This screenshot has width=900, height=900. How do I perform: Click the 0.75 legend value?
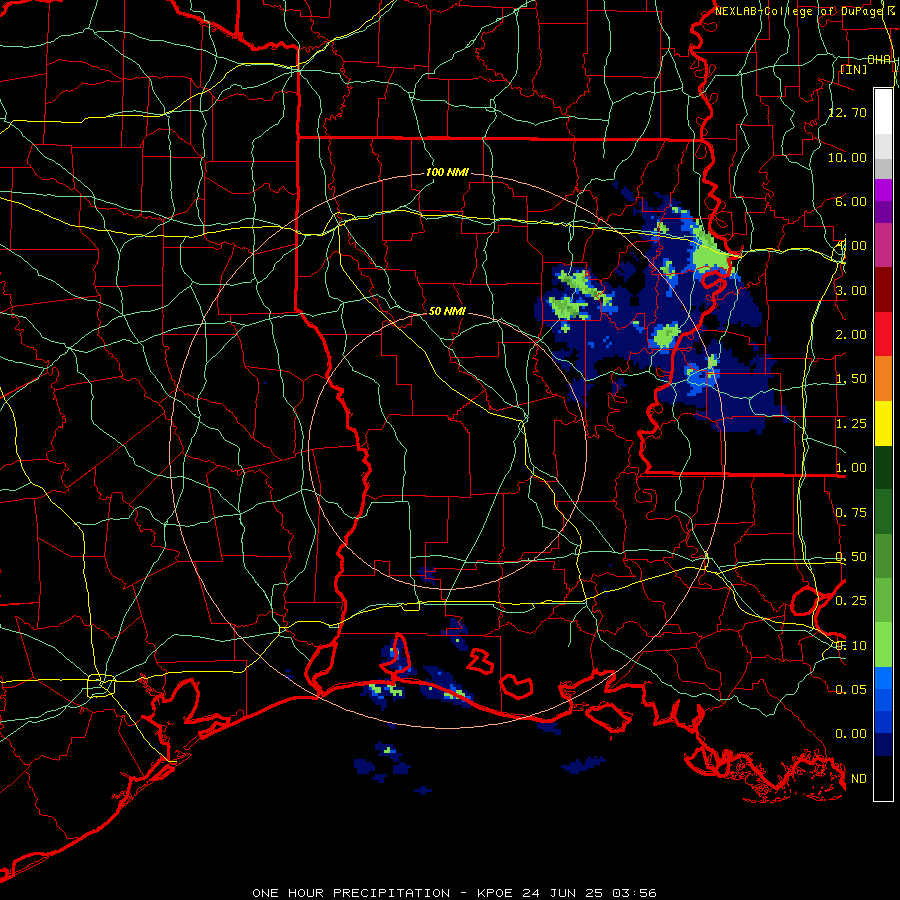pyautogui.click(x=851, y=513)
